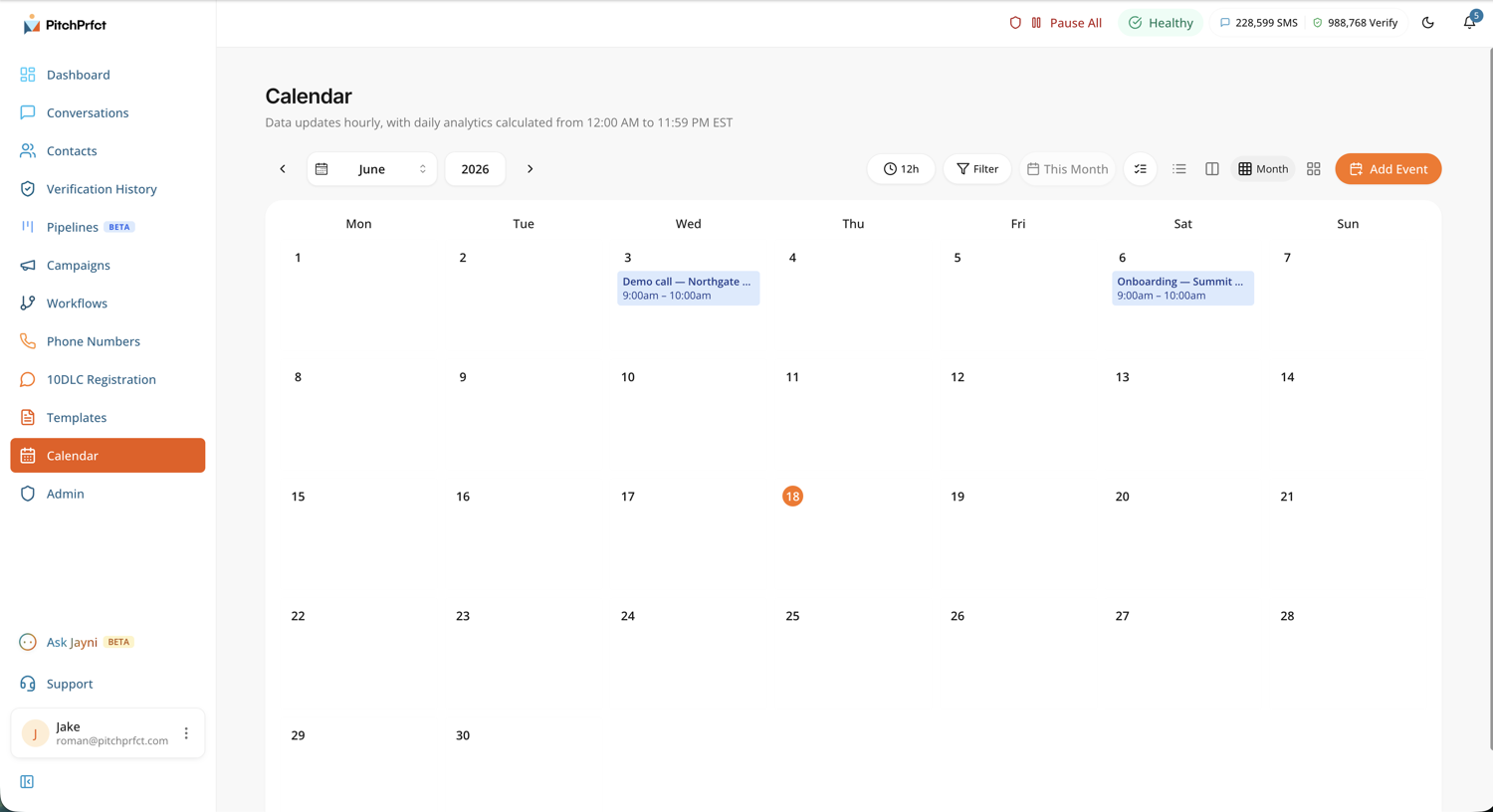Click the 2026 year field
This screenshot has width=1493, height=812.
475,169
